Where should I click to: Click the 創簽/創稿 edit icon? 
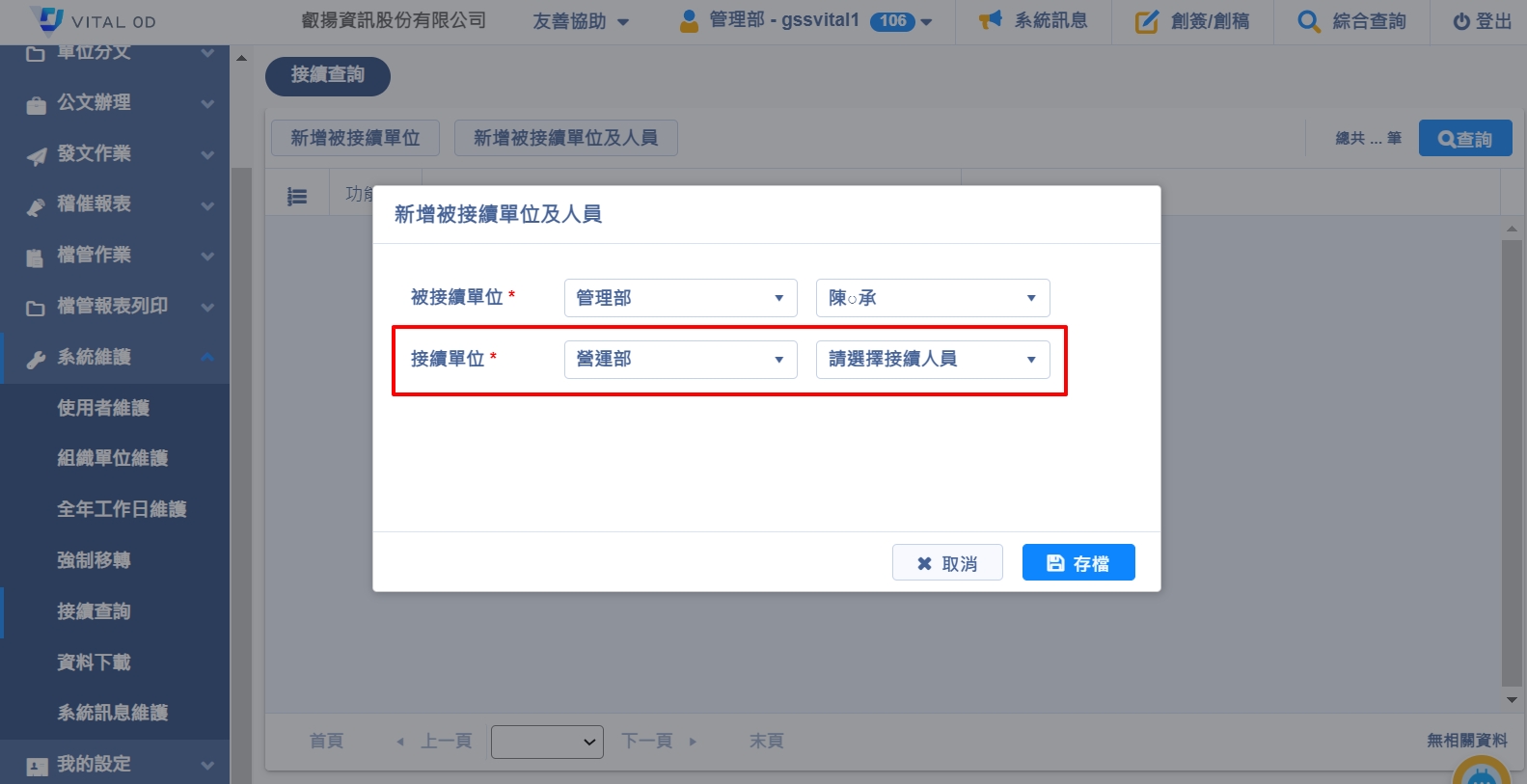(1146, 21)
